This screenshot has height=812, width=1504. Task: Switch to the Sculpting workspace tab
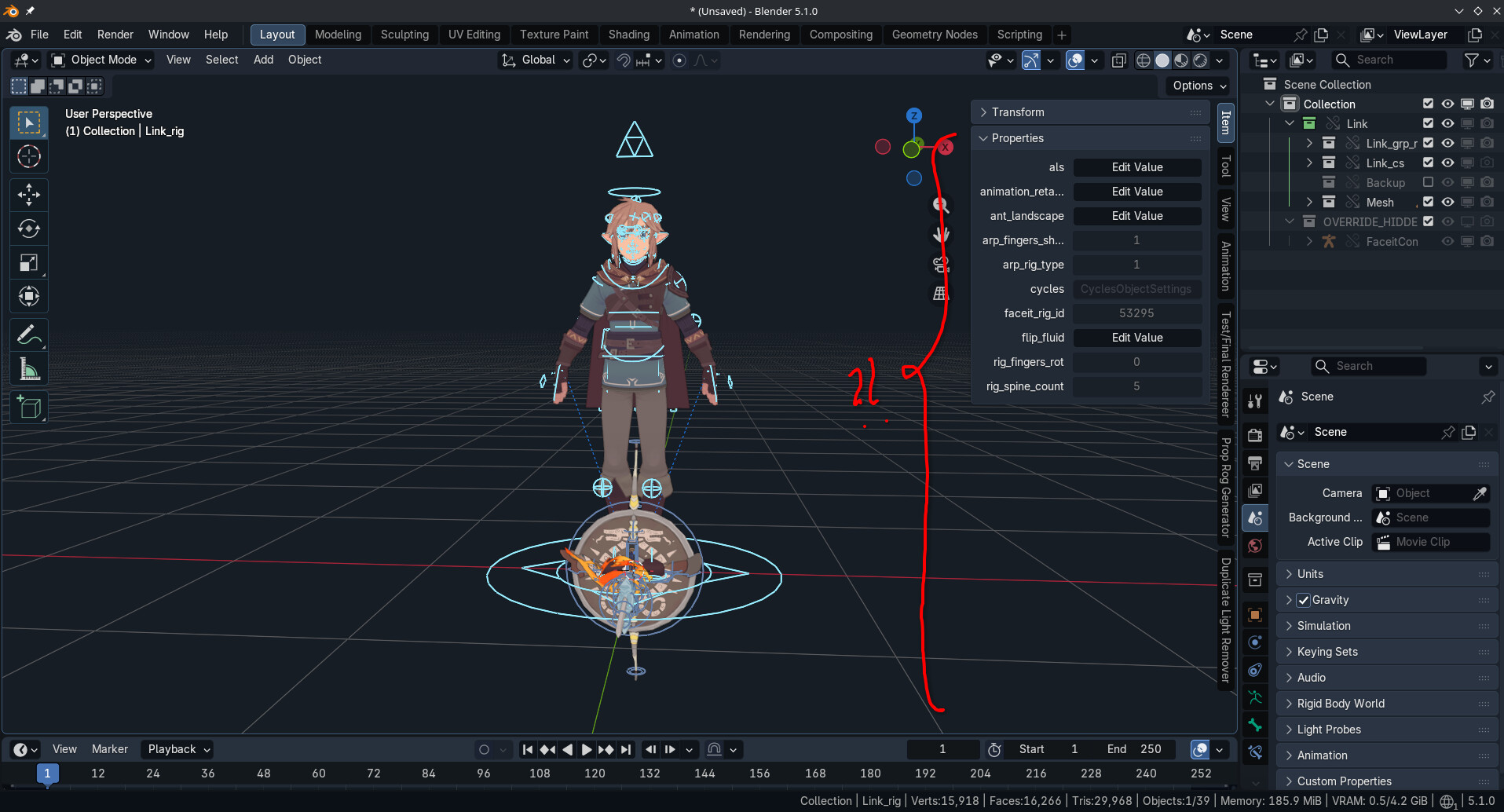pos(404,35)
